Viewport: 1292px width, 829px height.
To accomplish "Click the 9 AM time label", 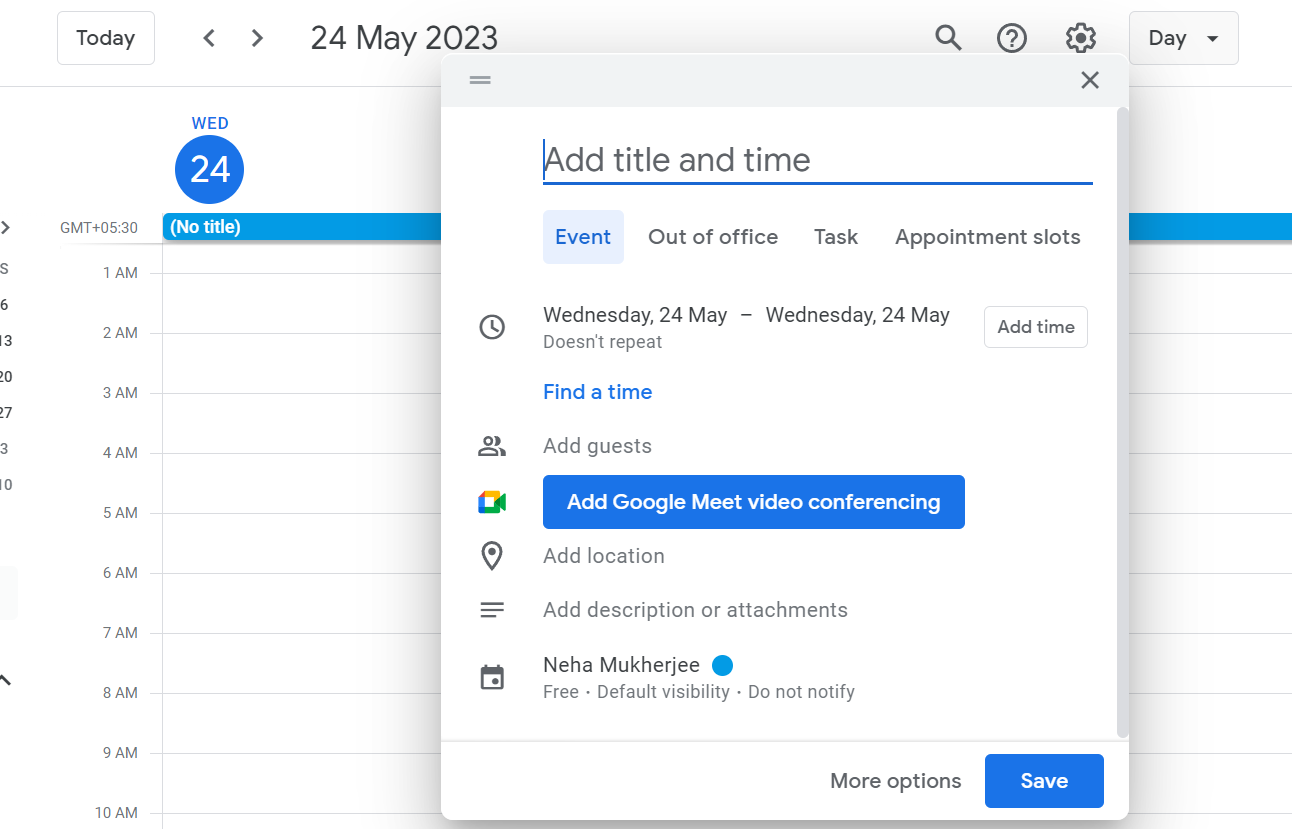I will click(x=120, y=753).
